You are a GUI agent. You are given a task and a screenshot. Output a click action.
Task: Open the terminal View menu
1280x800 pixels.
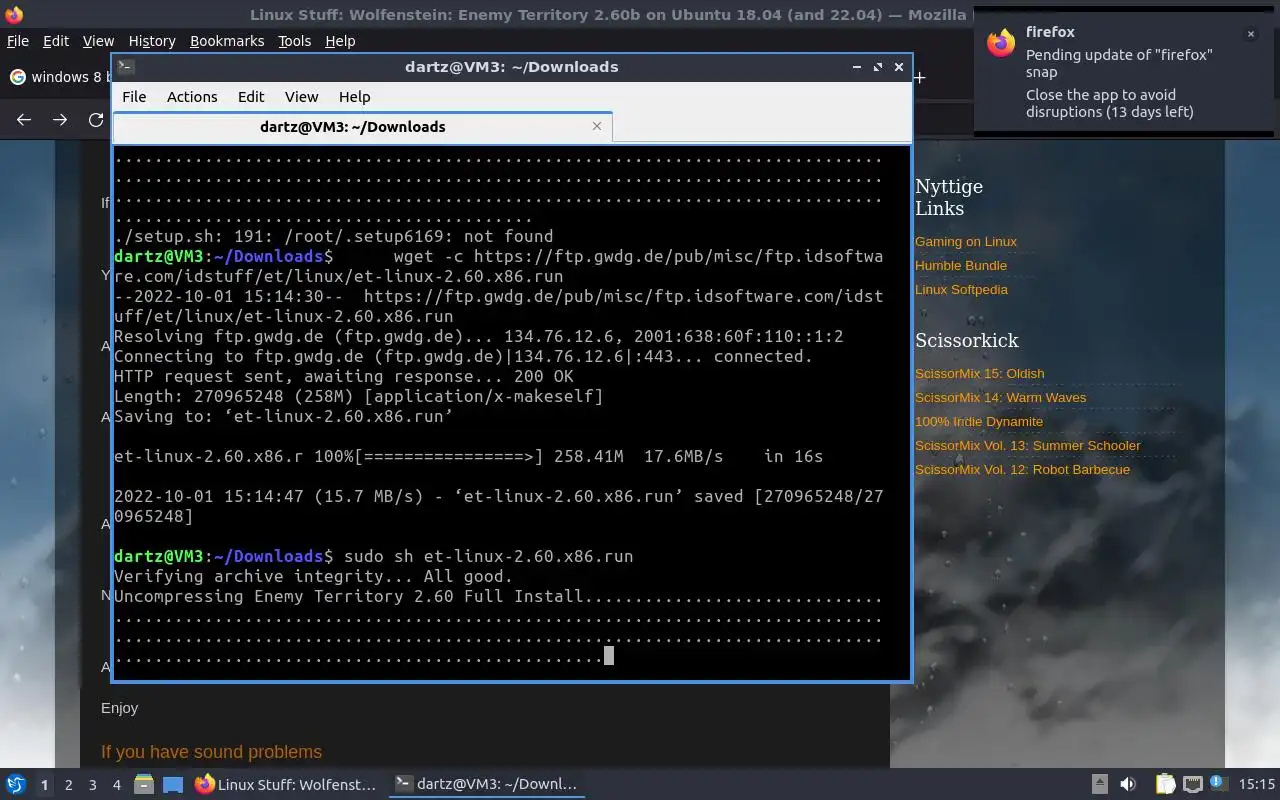301,97
